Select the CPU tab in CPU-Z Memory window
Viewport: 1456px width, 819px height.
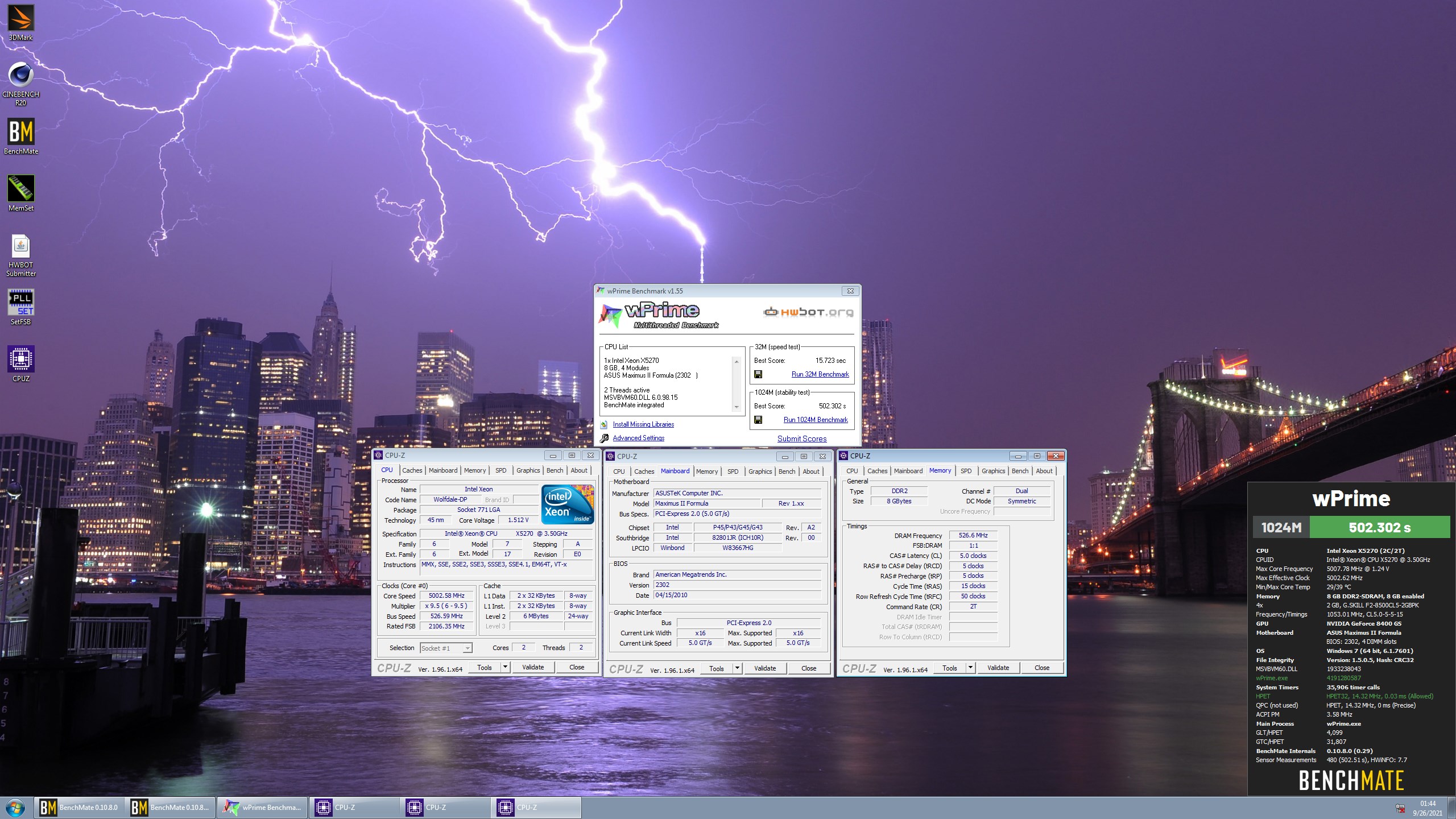point(851,471)
